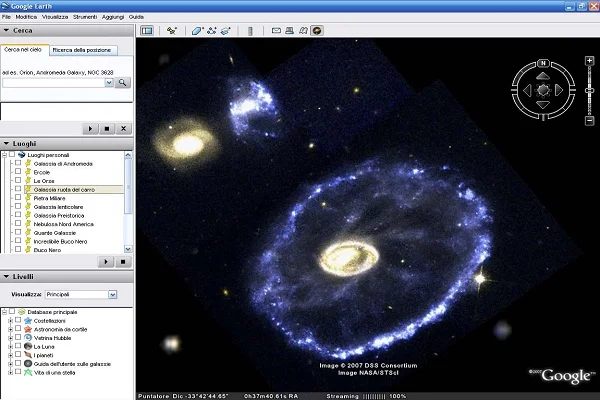
Task: Enable the Galassia di Andromeda checkbox
Action: (17, 163)
